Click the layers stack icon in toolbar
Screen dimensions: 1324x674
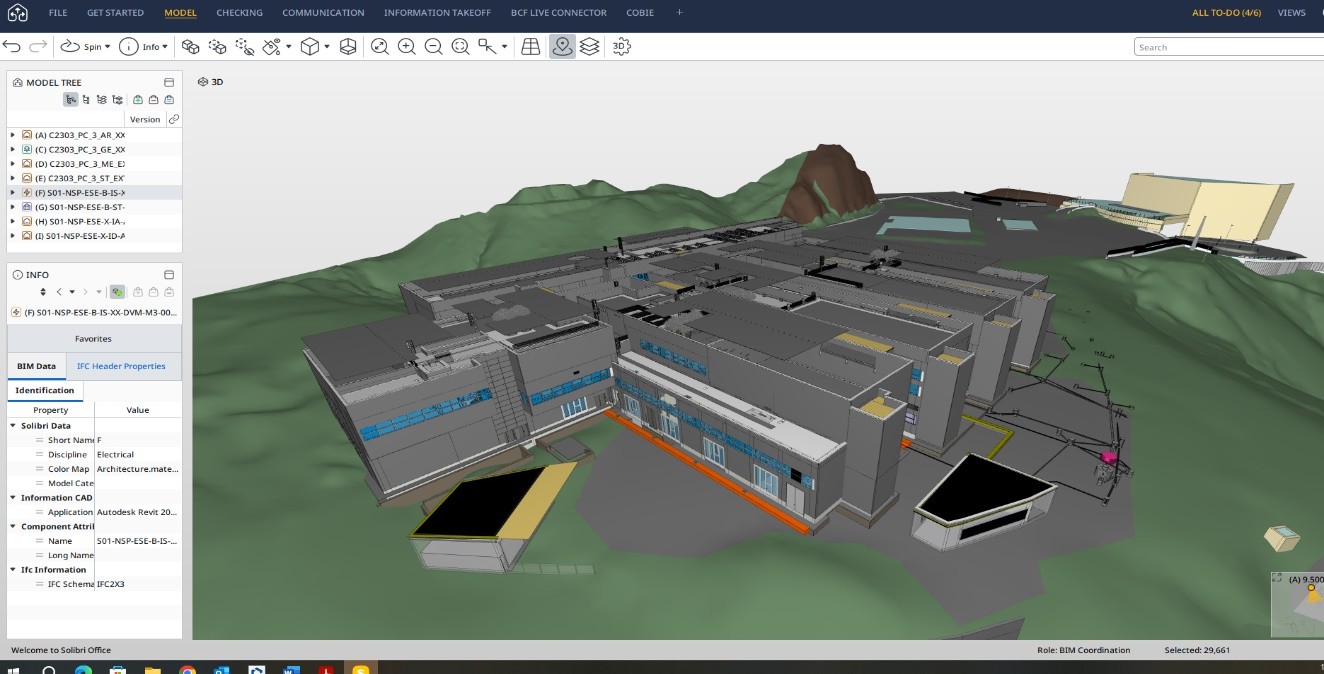pyautogui.click(x=590, y=47)
